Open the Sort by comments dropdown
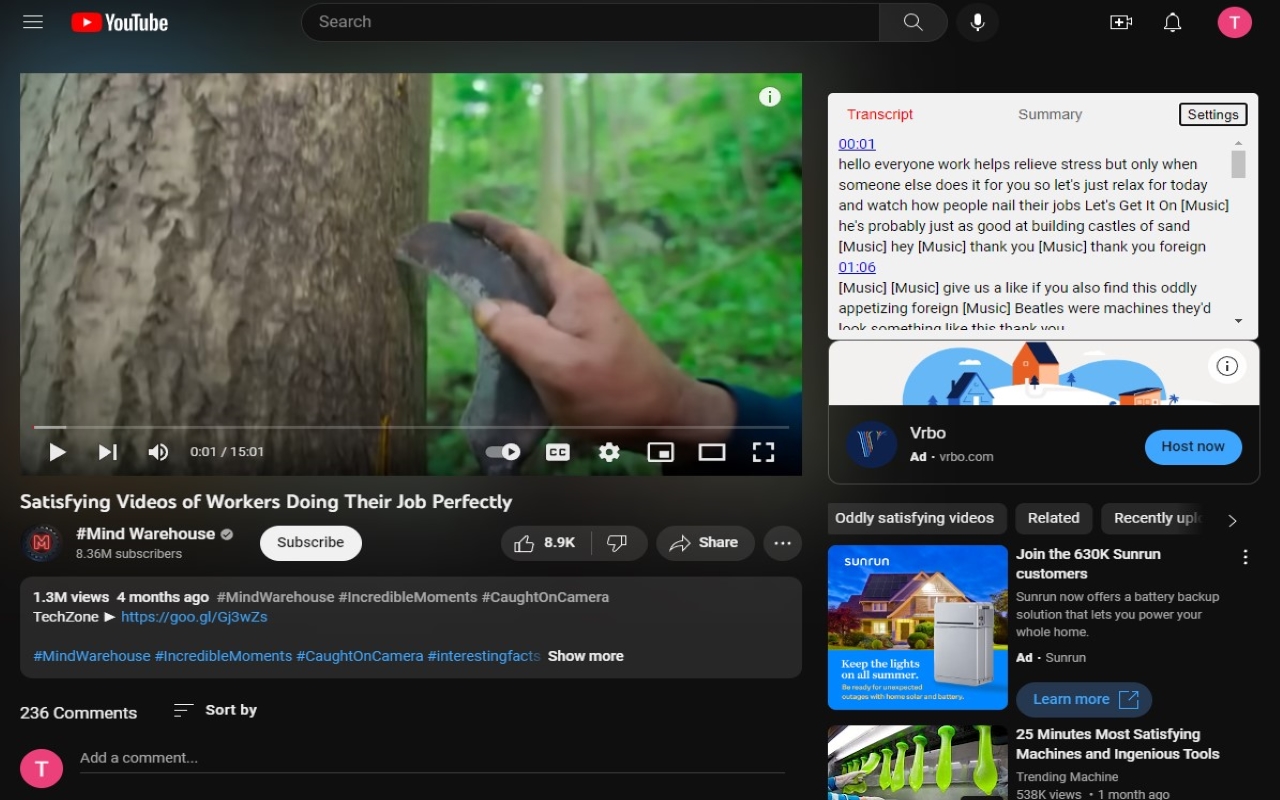Viewport: 1280px width, 800px height. 214,710
